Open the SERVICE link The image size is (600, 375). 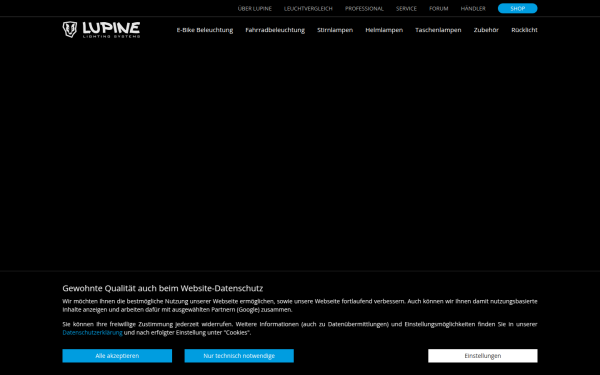tap(406, 8)
